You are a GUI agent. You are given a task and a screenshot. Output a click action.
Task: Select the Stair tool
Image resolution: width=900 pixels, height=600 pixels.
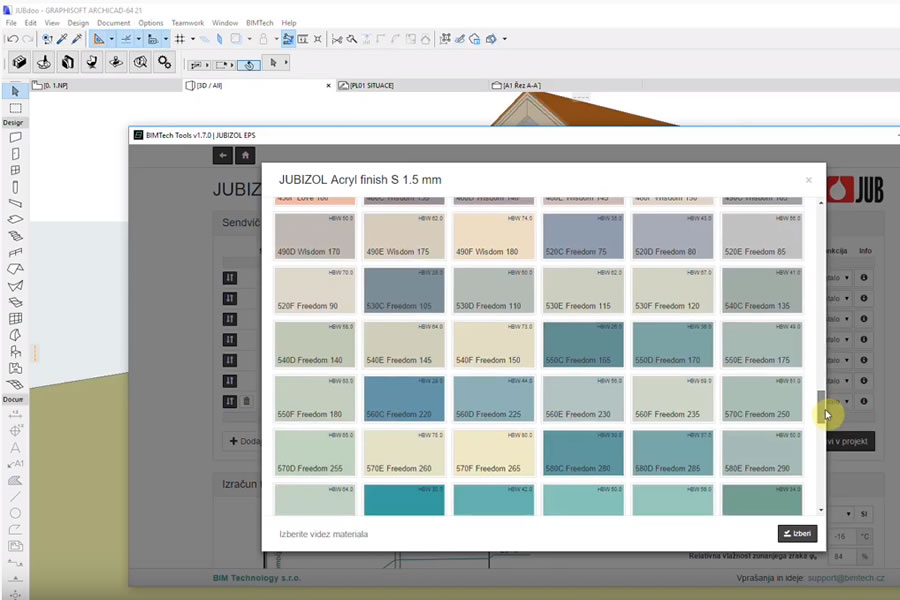(x=15, y=236)
